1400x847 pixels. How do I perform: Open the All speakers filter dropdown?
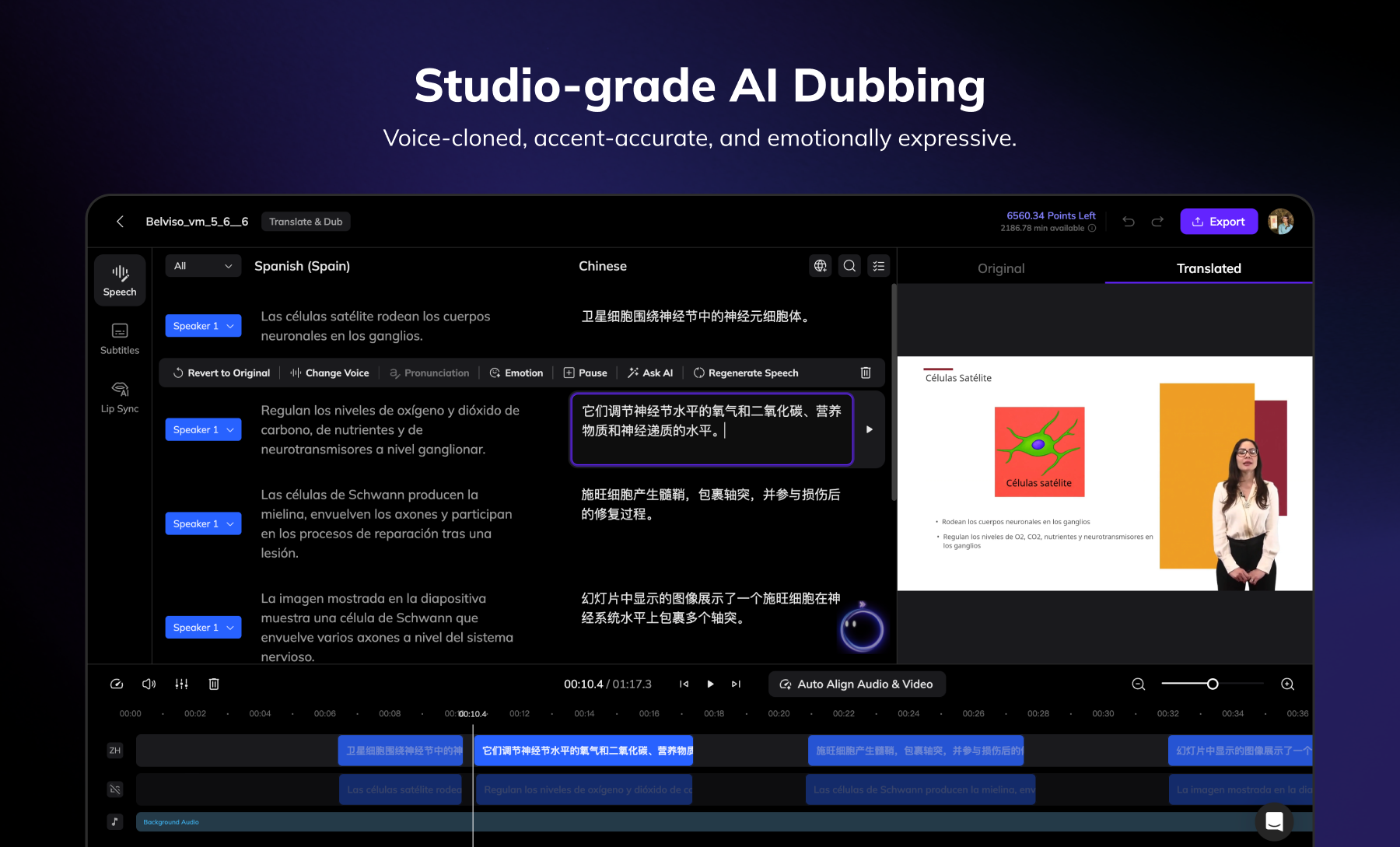(x=203, y=266)
